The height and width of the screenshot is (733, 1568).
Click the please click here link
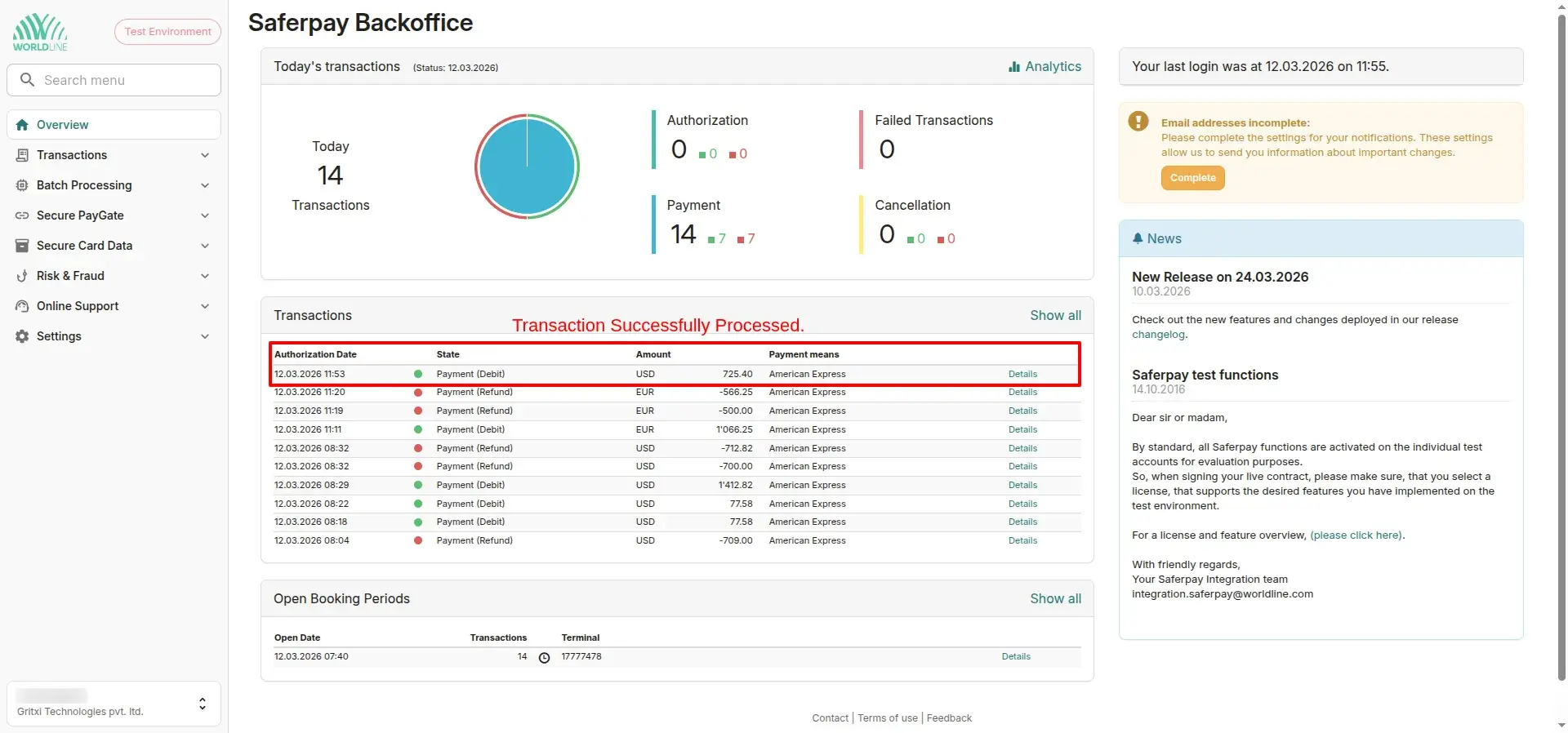(x=1356, y=535)
